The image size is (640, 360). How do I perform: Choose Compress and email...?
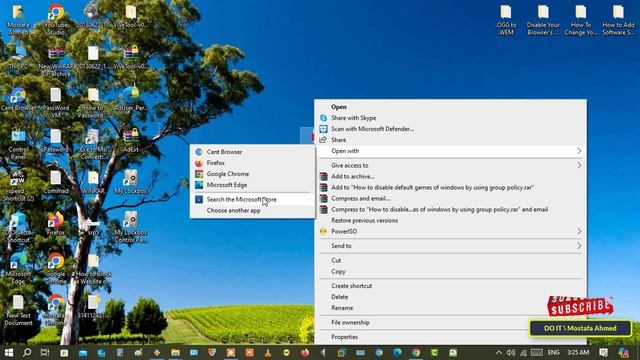pos(450,199)
